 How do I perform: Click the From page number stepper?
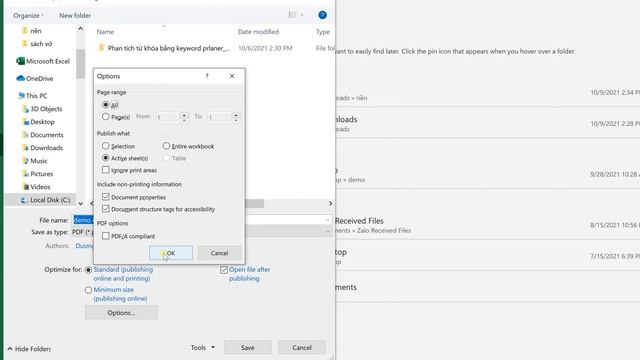point(184,118)
